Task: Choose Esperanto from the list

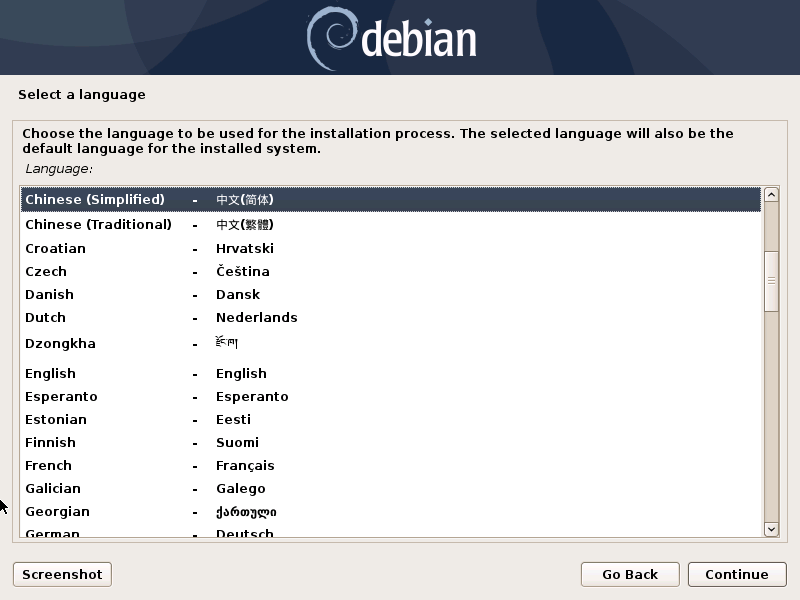Action: [391, 396]
